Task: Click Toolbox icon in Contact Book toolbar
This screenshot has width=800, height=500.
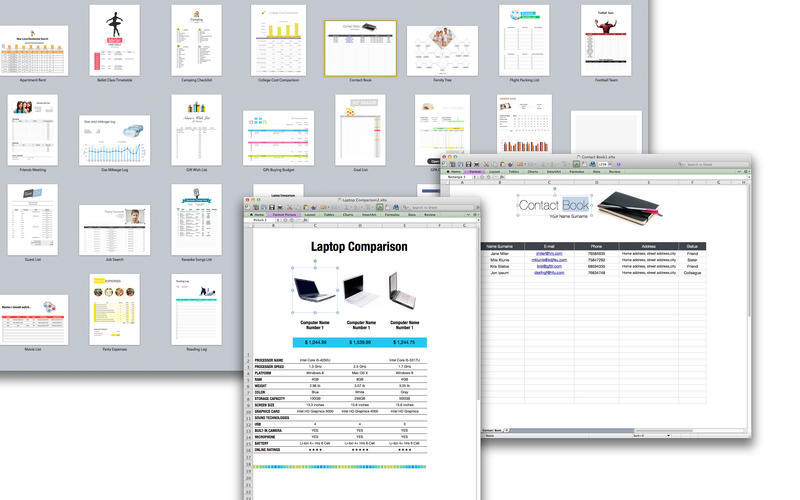Action: [x=592, y=164]
